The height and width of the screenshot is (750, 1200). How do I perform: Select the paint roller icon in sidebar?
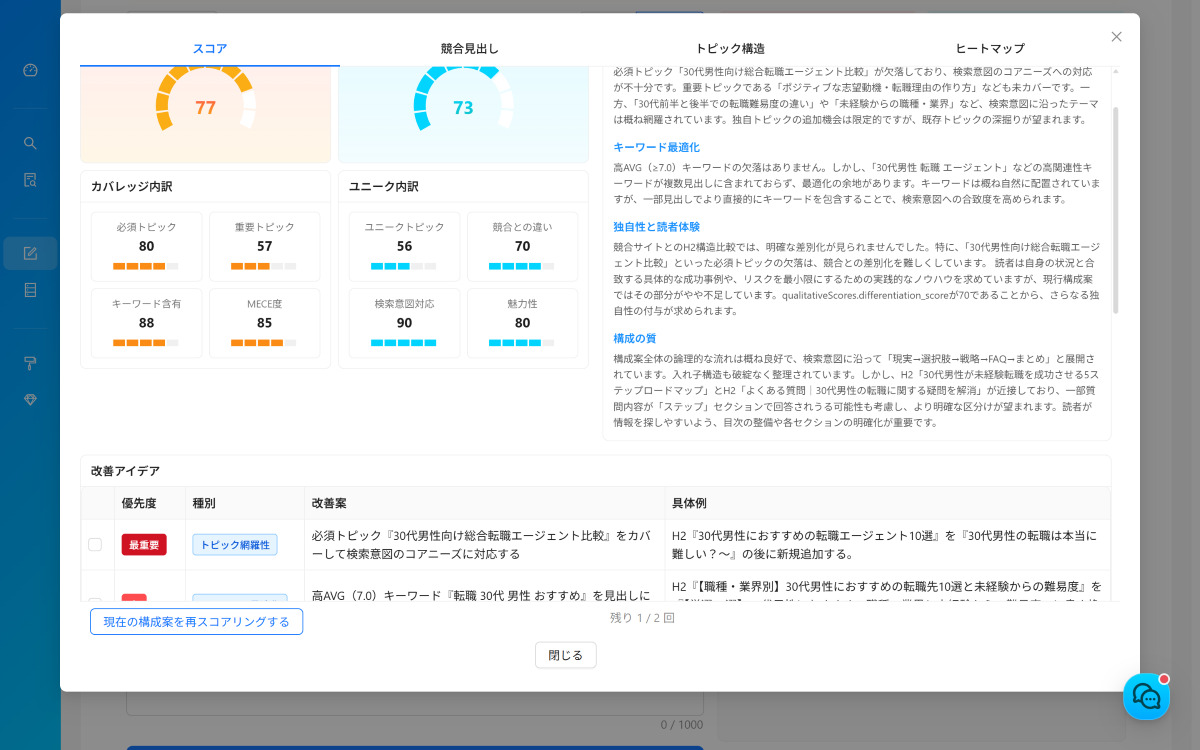[x=30, y=362]
